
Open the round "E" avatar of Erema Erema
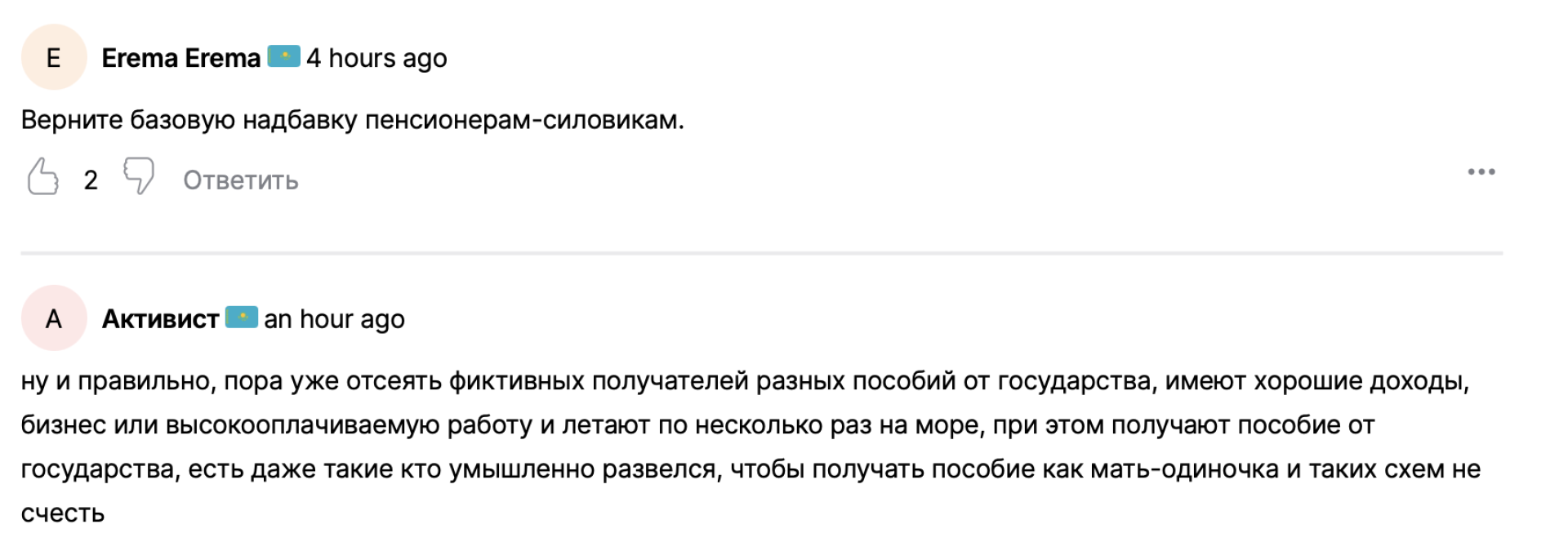click(x=54, y=57)
